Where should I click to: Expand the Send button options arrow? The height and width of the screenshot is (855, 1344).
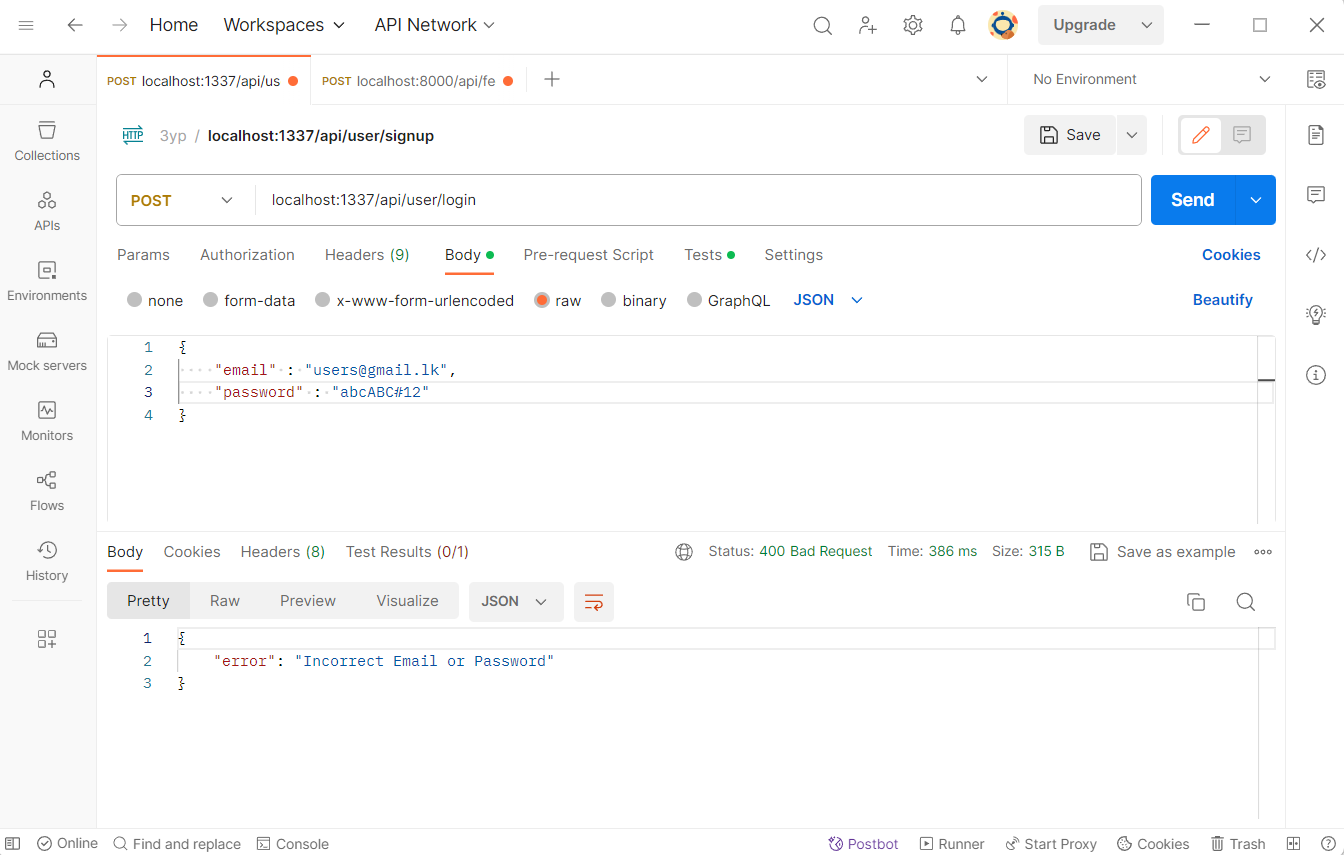[x=1256, y=200]
